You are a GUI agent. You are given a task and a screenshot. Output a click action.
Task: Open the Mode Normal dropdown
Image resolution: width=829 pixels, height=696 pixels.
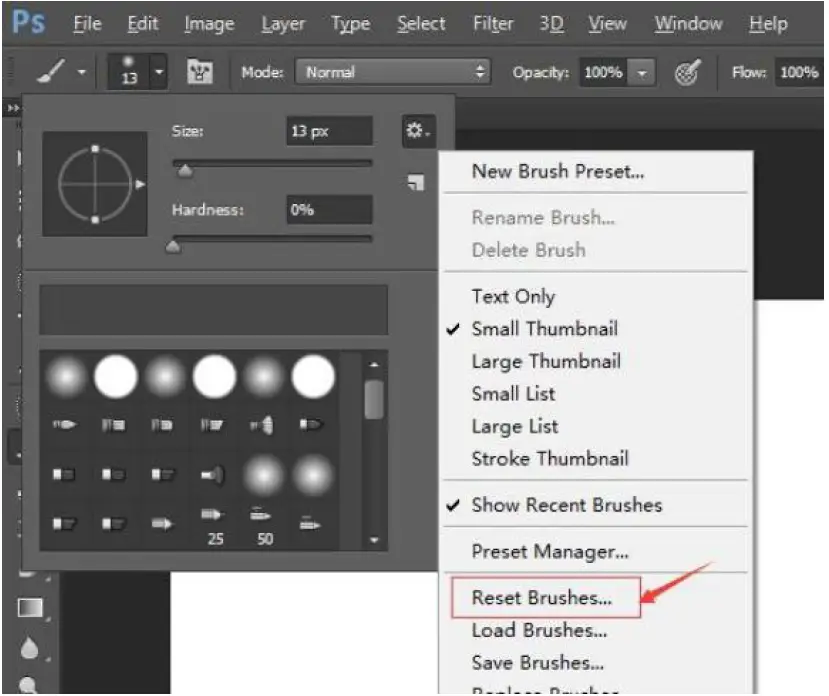tap(392, 72)
